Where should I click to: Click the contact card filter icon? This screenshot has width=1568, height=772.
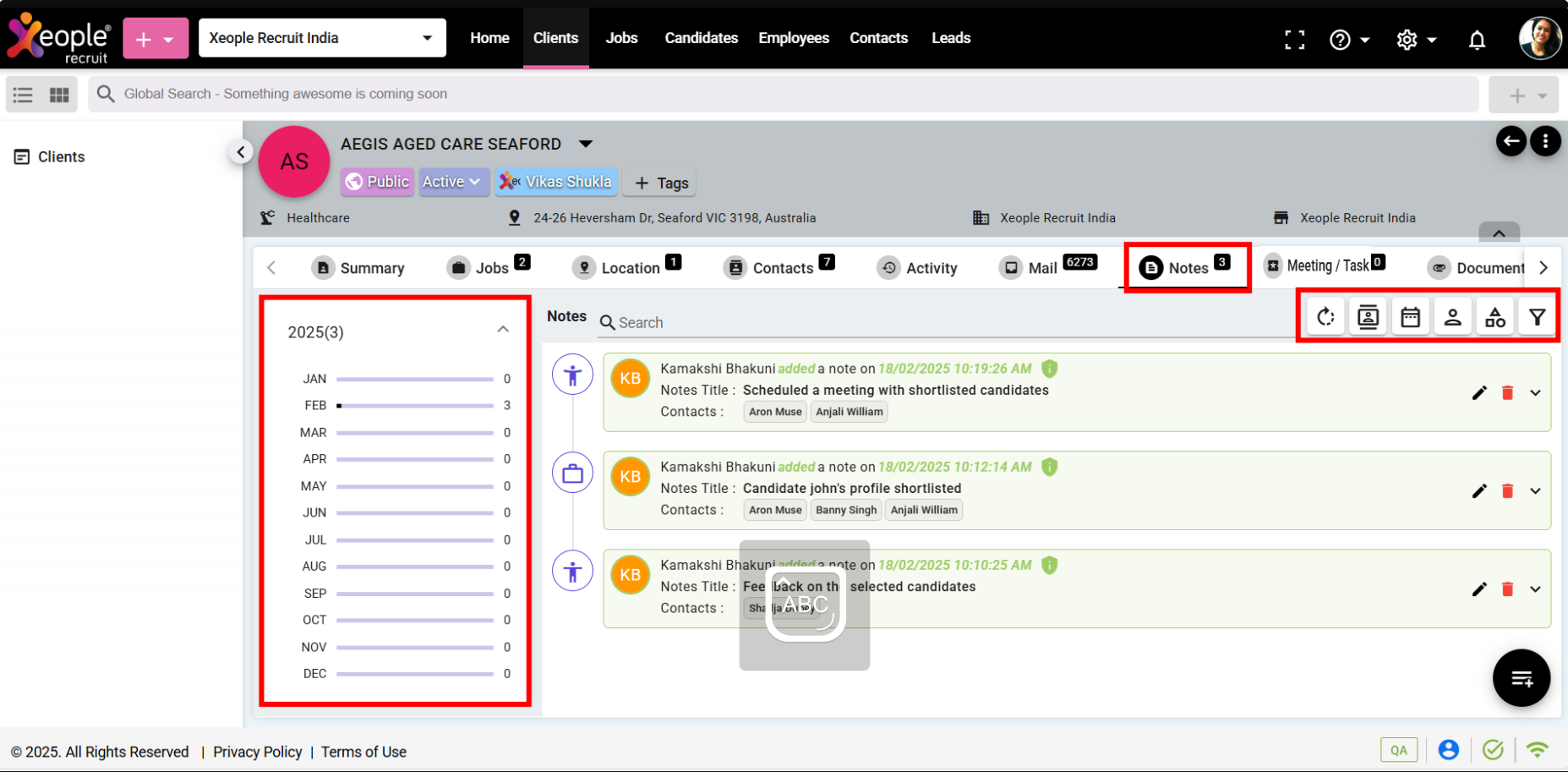coord(1368,317)
